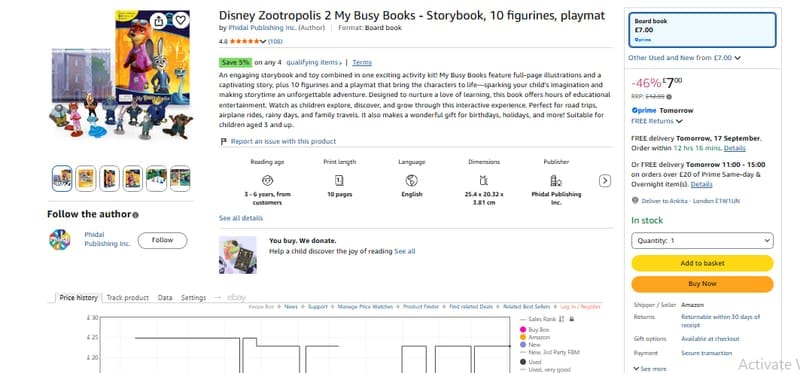The height and width of the screenshot is (373, 800).
Task: Toggle Sales Rank line in Keepa legend
Action: tap(538, 319)
